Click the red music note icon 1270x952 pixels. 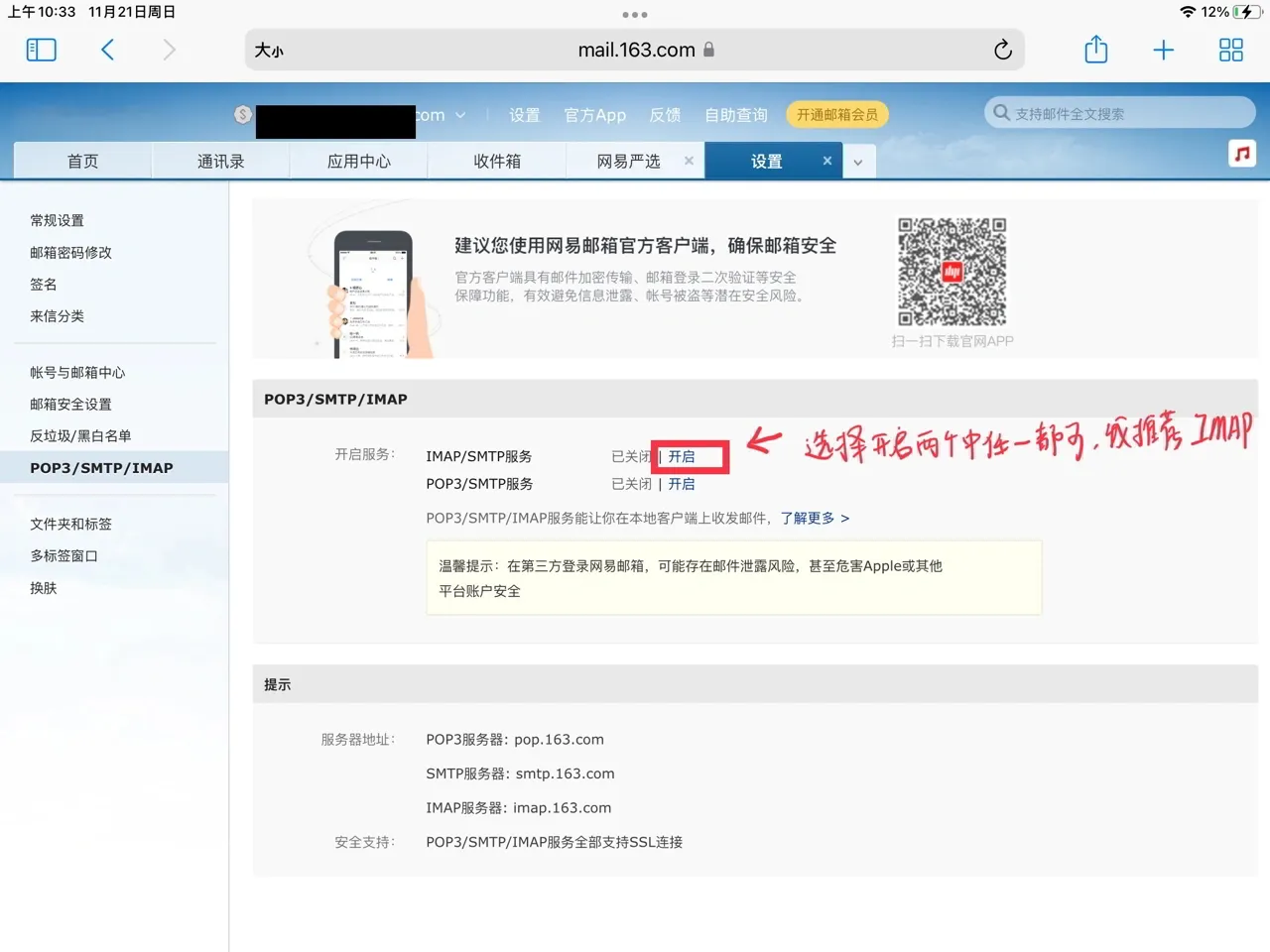pyautogui.click(x=1240, y=153)
